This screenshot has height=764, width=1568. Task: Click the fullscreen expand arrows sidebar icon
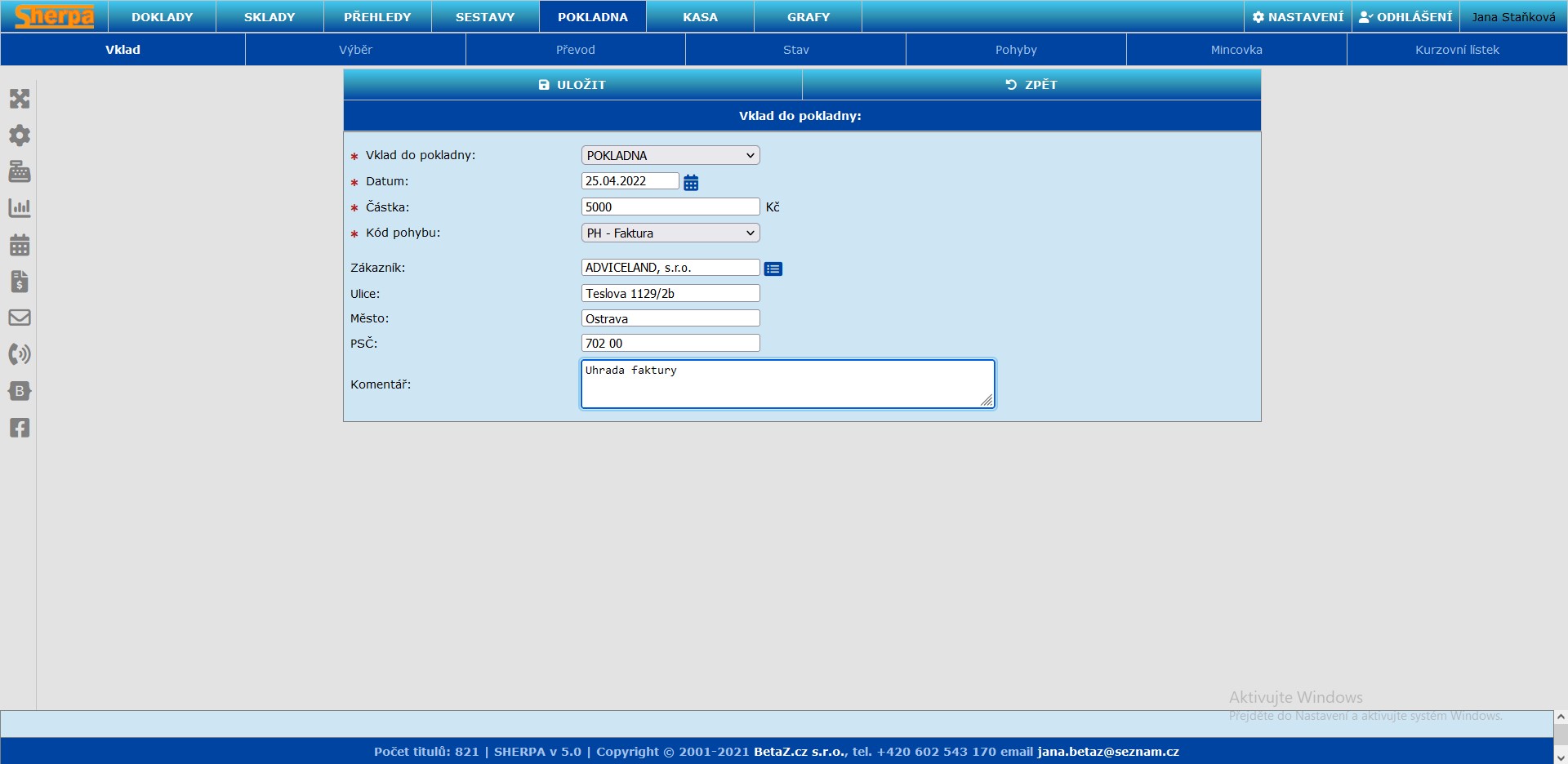(20, 99)
